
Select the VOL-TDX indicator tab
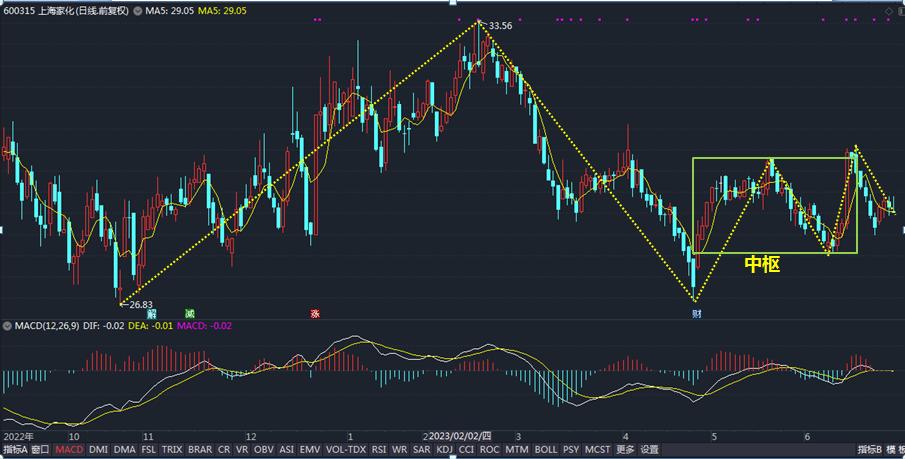pyautogui.click(x=346, y=449)
